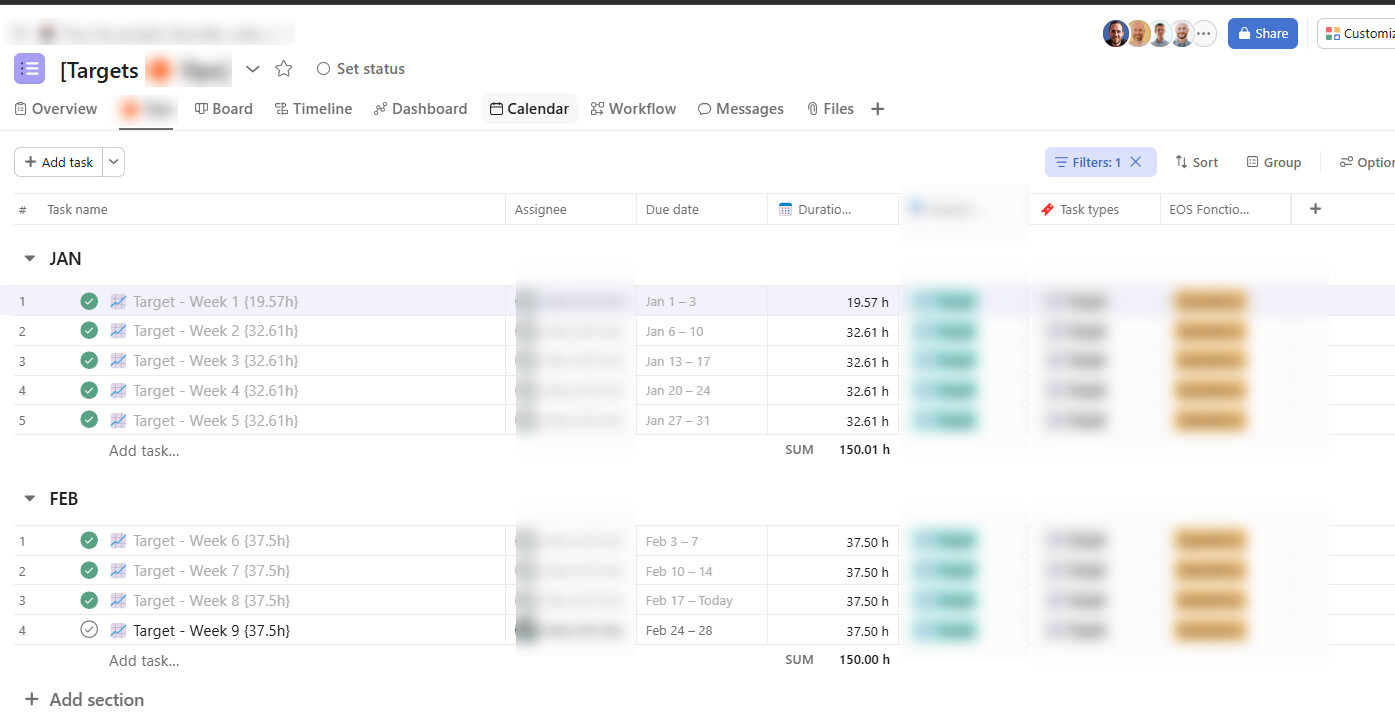
Task: Mark Target - Week 9 as complete
Action: (x=88, y=630)
